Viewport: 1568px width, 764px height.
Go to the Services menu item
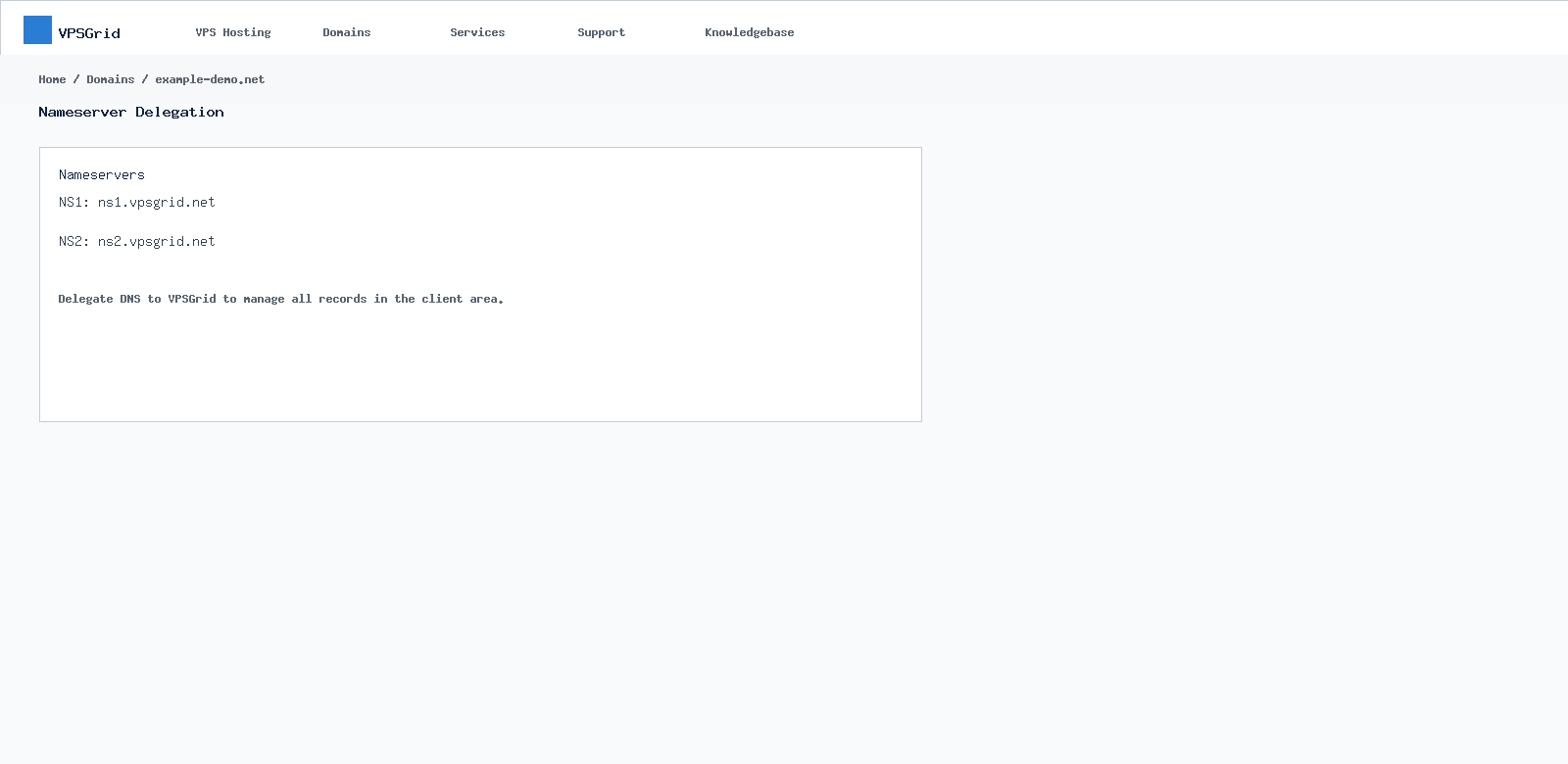[477, 32]
